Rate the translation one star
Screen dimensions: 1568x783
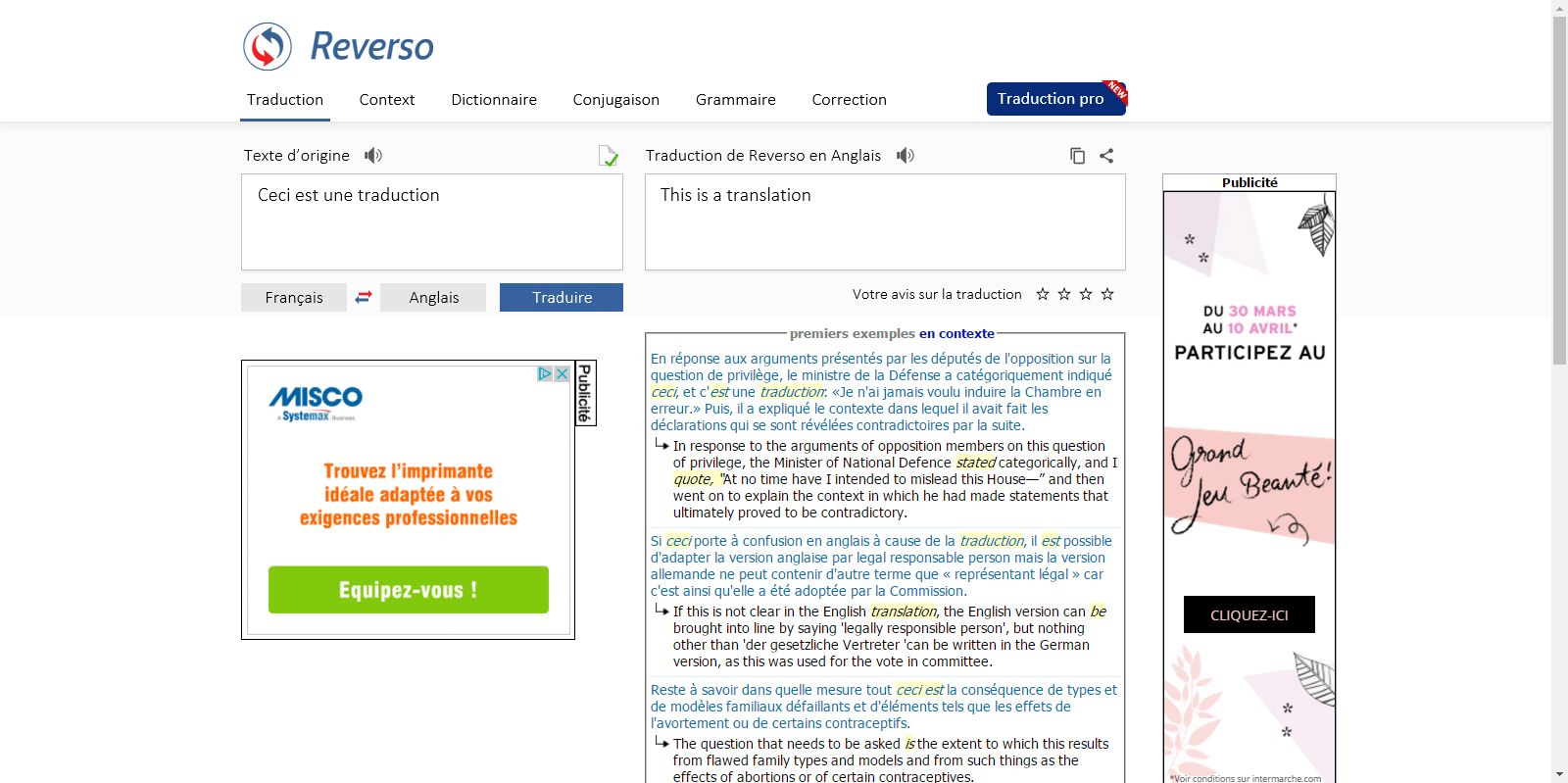pyautogui.click(x=1043, y=294)
